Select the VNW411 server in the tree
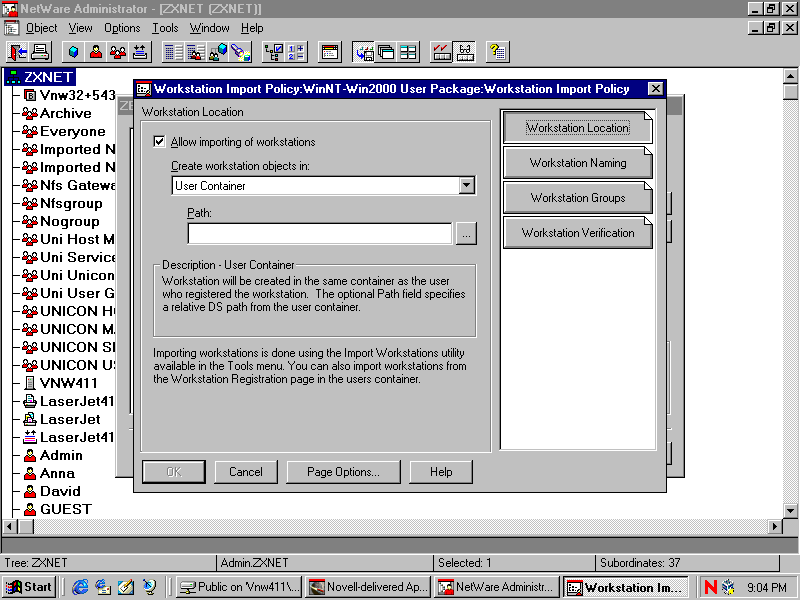 pos(61,383)
